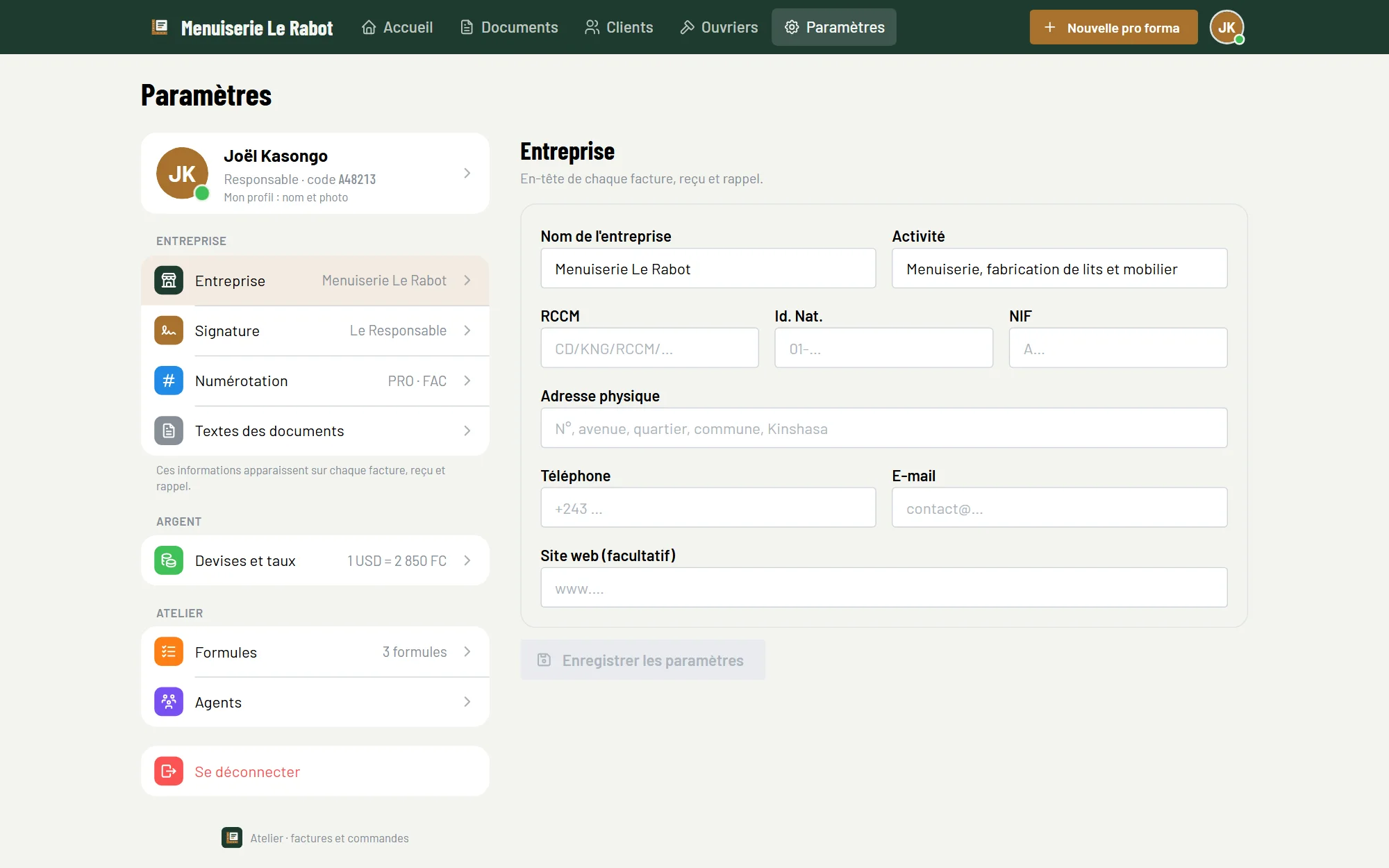Click the Clients people icon in navbar
Viewport: 1389px width, 868px height.
(x=592, y=27)
